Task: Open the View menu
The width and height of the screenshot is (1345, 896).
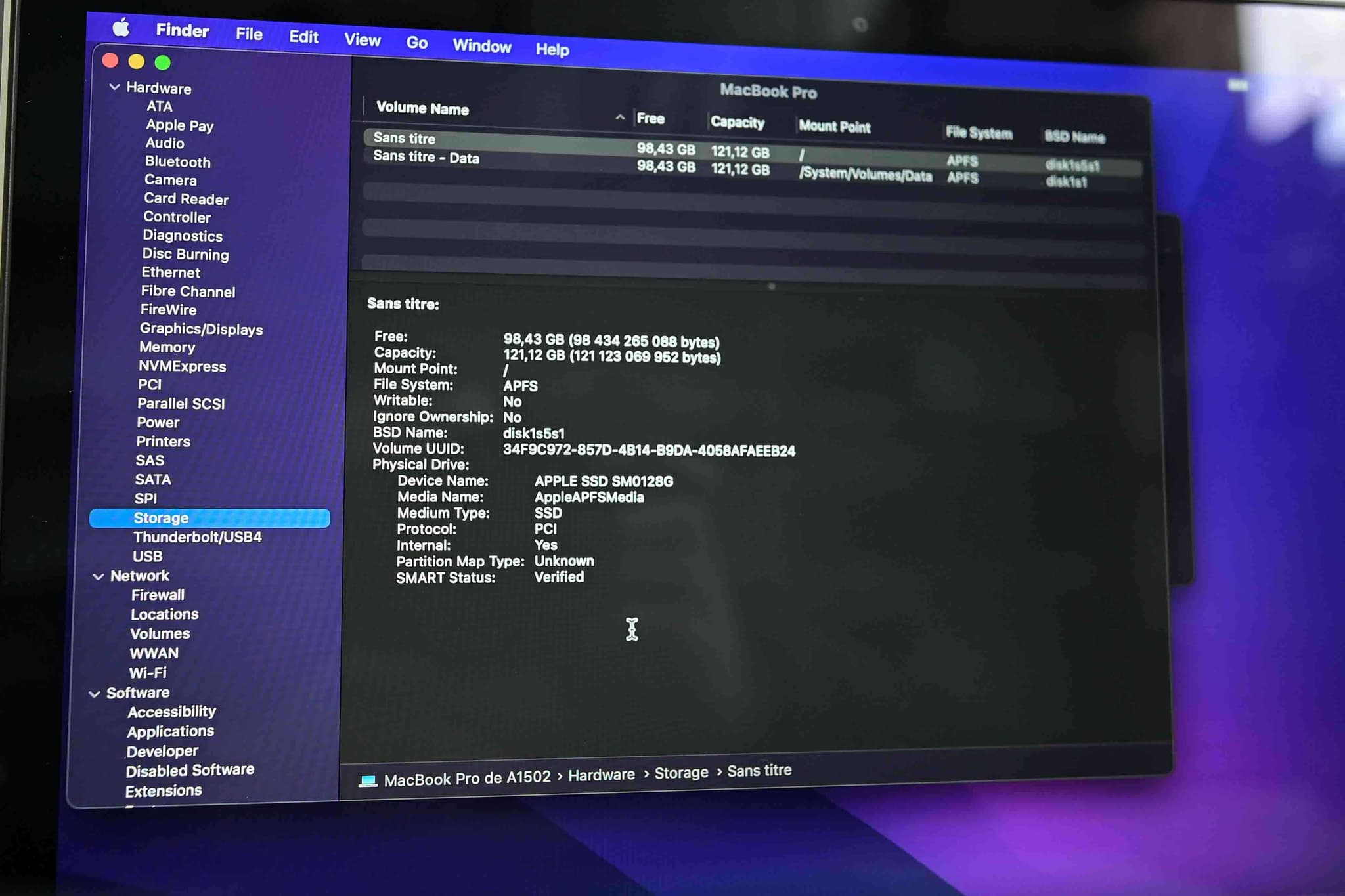Action: (363, 40)
